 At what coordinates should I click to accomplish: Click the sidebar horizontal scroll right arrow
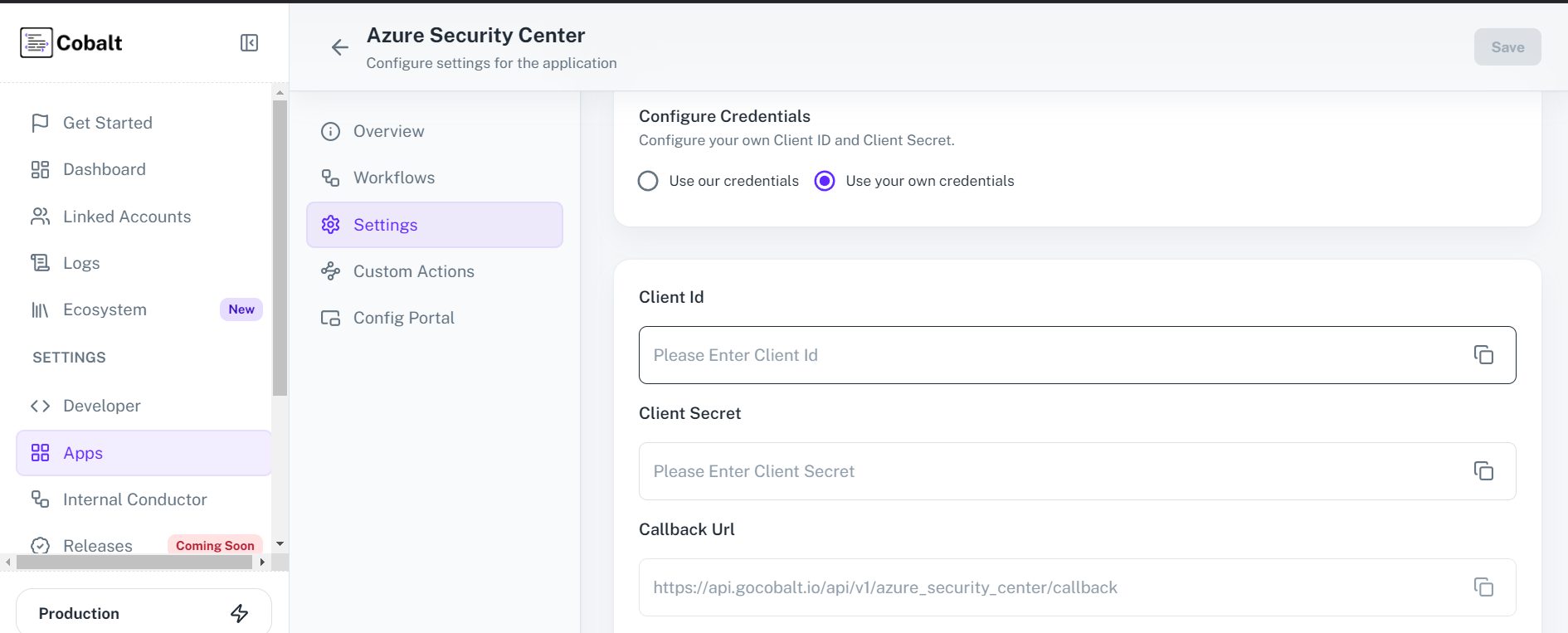click(262, 562)
